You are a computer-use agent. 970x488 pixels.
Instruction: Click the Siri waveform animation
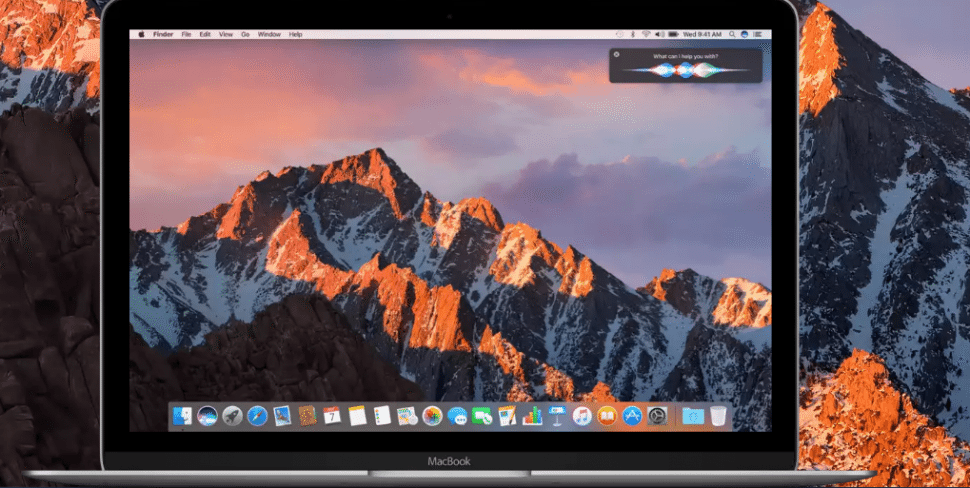(685, 70)
